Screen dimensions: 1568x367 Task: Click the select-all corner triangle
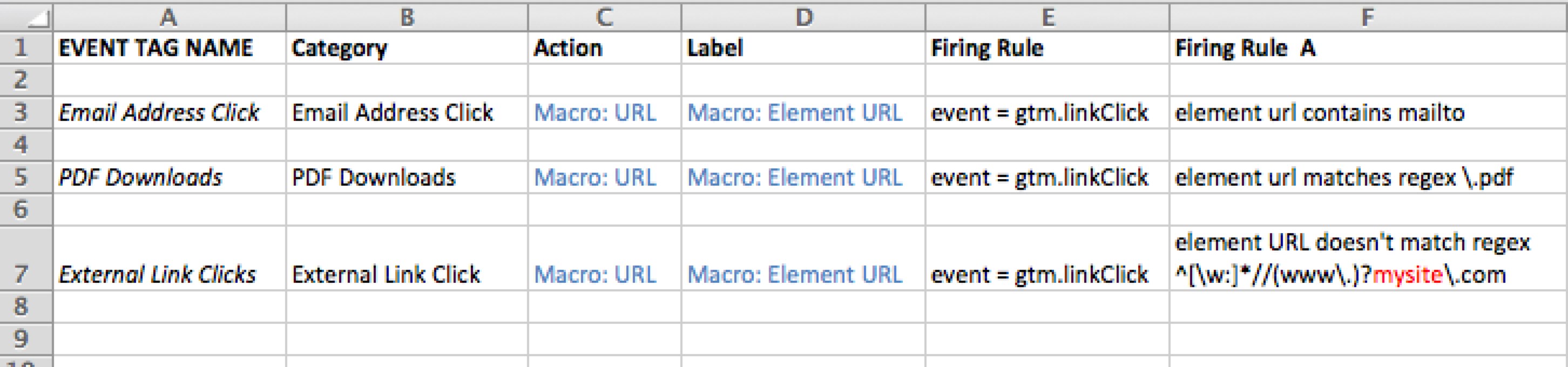tap(27, 16)
